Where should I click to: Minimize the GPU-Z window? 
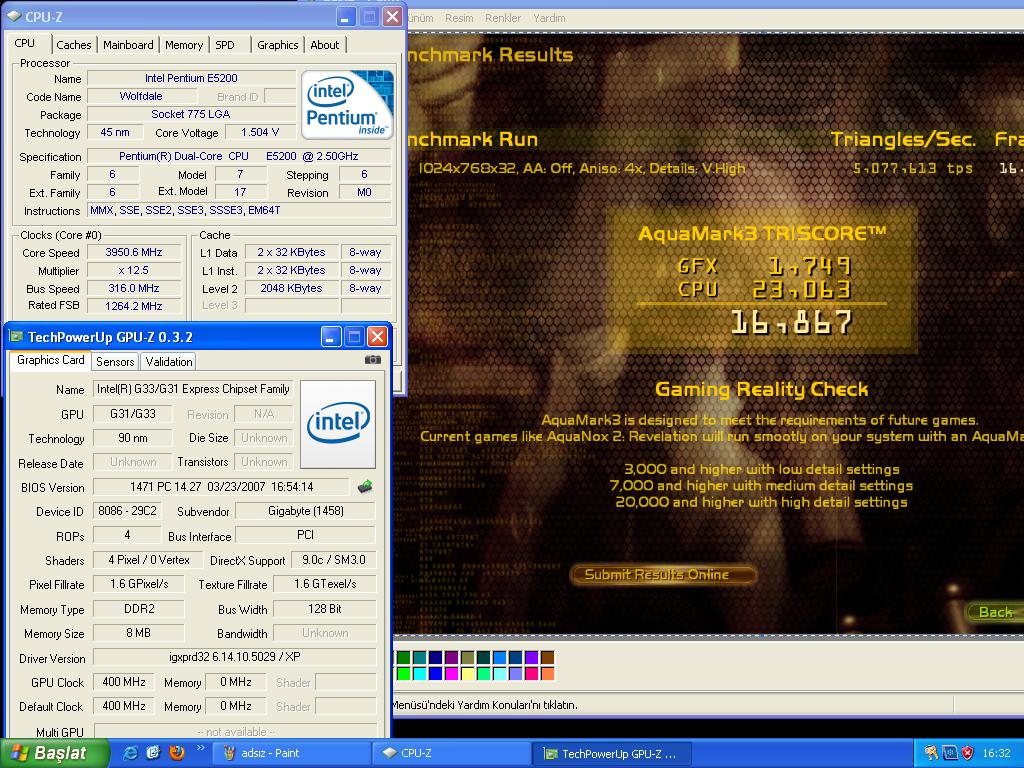331,337
